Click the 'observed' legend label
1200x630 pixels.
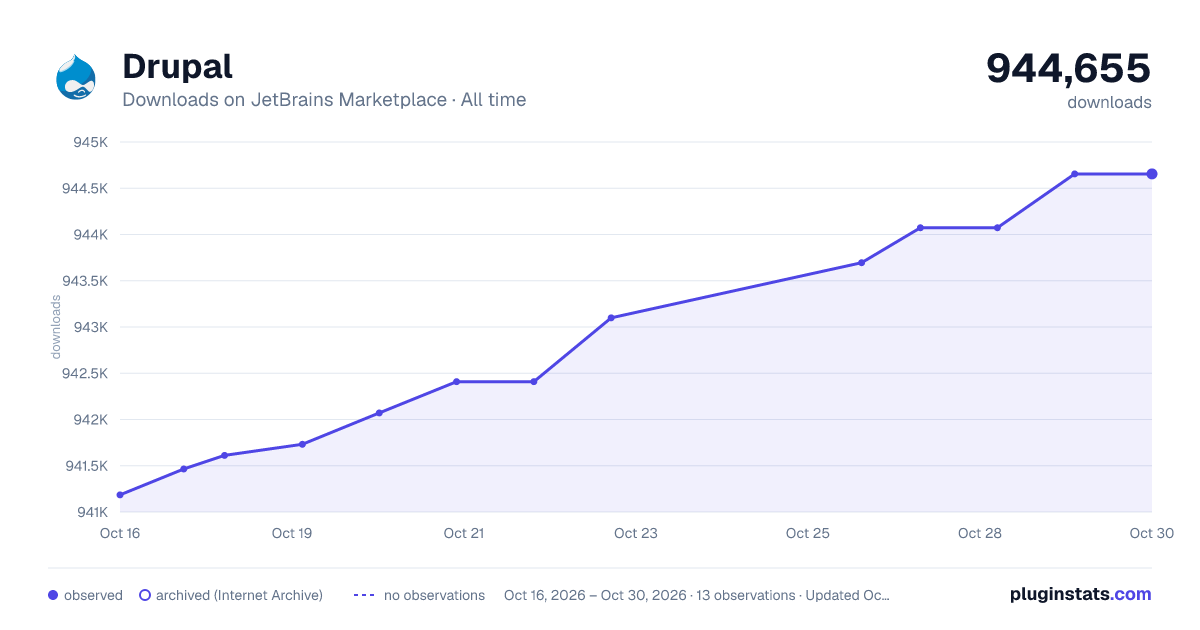(93, 595)
